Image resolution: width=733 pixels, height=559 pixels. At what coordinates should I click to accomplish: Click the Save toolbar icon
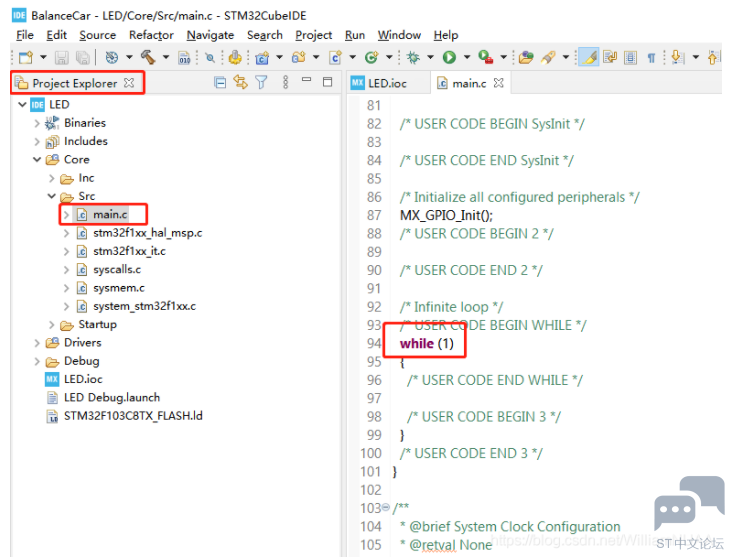click(x=62, y=57)
